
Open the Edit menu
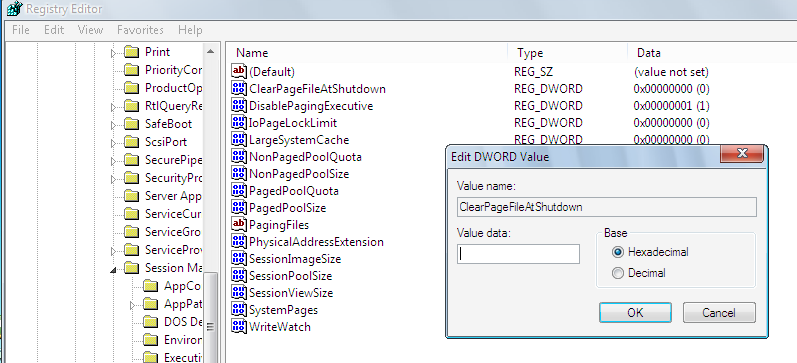tap(54, 30)
